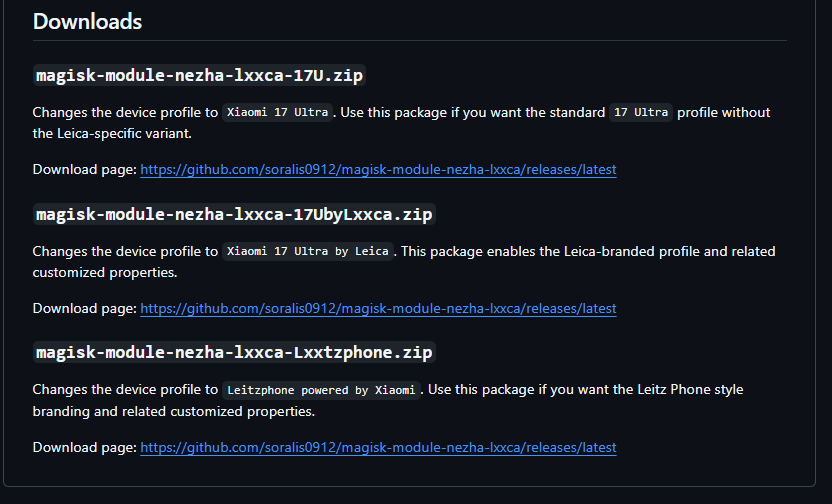This screenshot has height=504, width=832.
Task: Click the magisk-module-nezha-lxxca-Lxxtzphone.zip heading
Action: click(234, 352)
